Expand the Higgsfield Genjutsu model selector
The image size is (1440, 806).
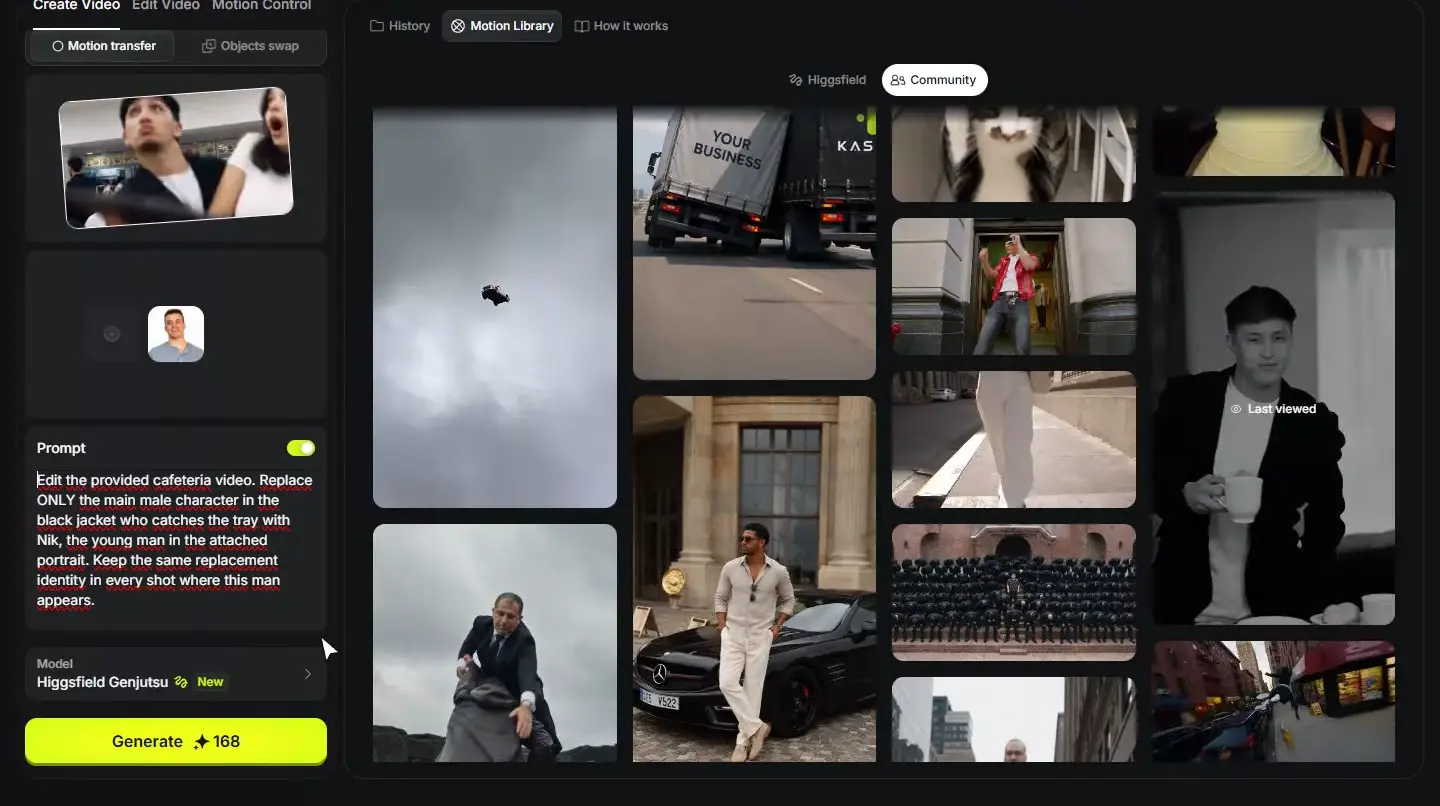[x=176, y=674]
